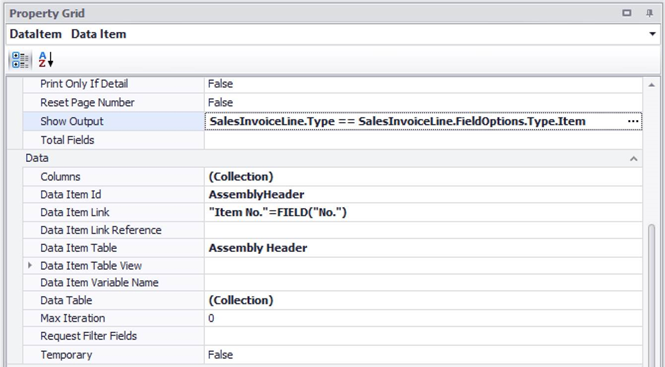This screenshot has width=665, height=367.
Task: Select the Print Only If Detail value
Action: pos(423,84)
